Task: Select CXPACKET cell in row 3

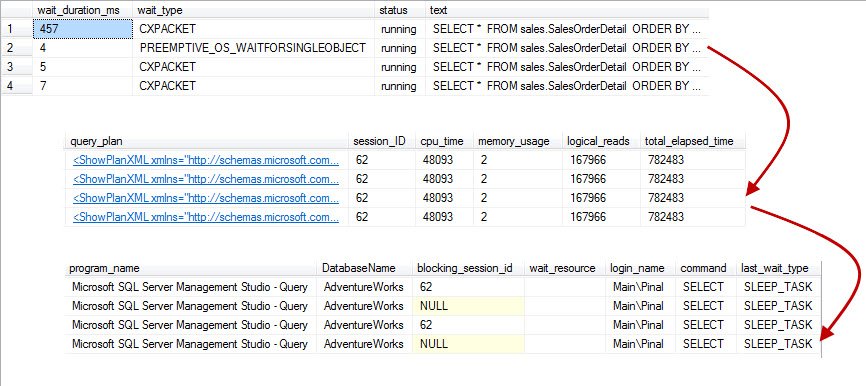Action: [254, 67]
